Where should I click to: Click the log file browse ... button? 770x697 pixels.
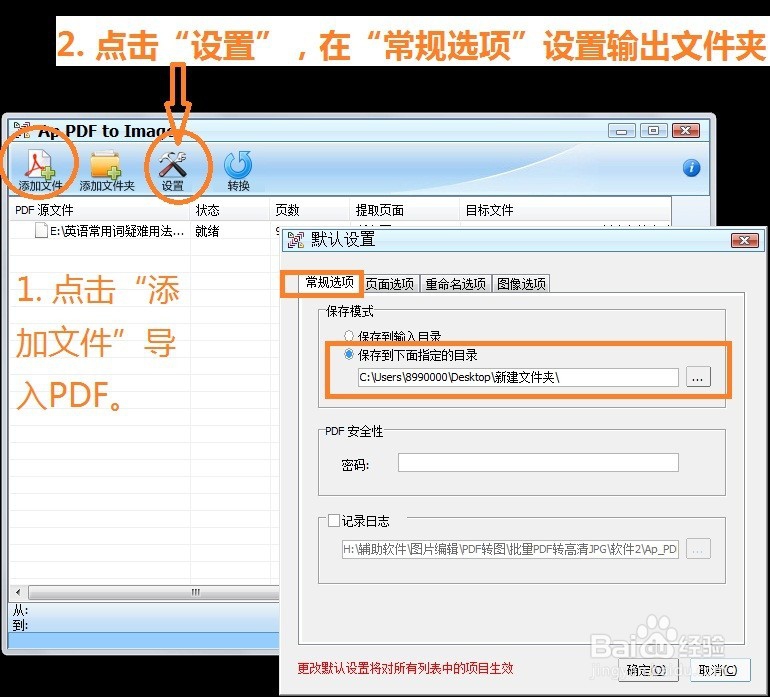tap(698, 549)
